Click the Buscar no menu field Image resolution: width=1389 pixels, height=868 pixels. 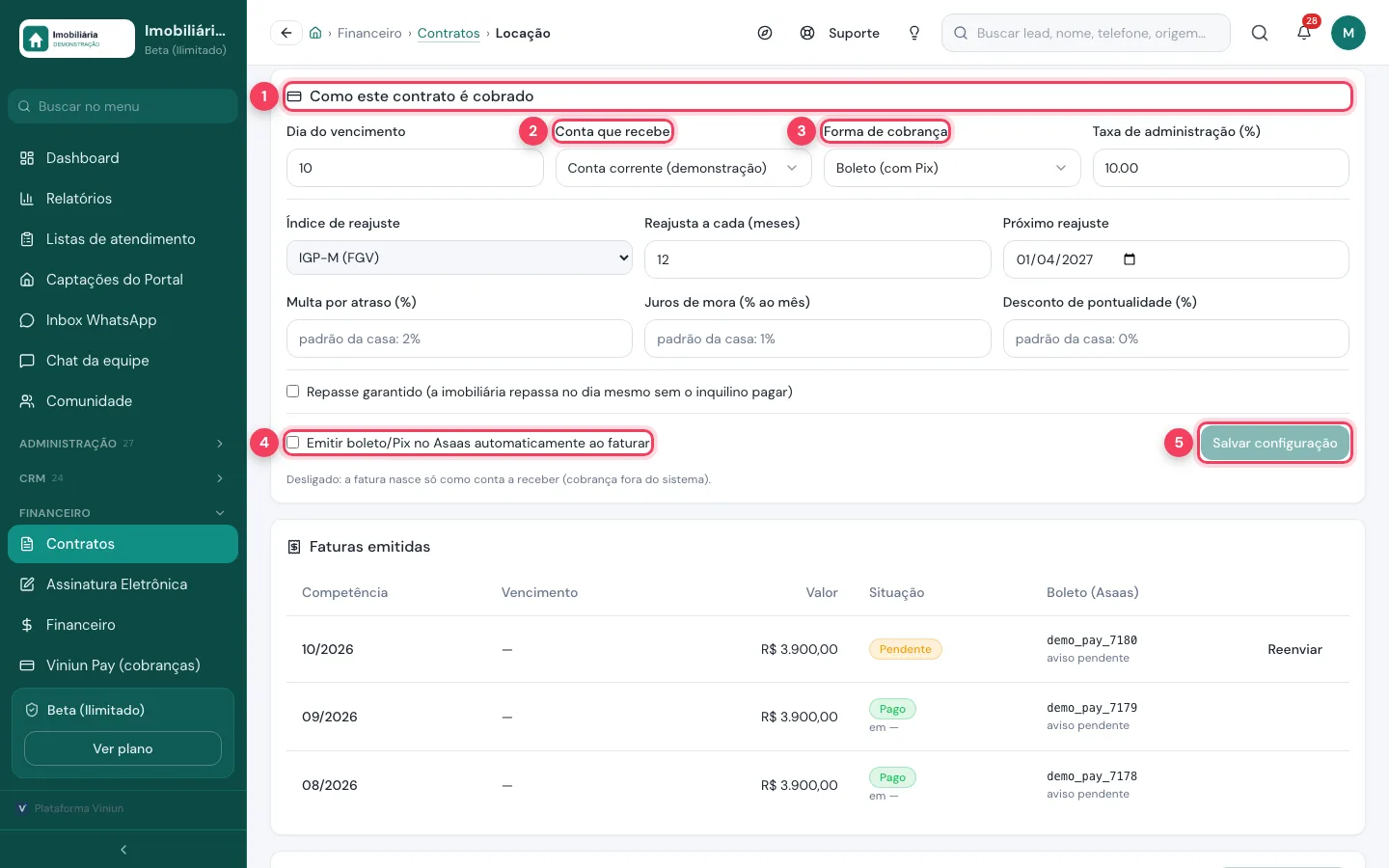(123, 106)
